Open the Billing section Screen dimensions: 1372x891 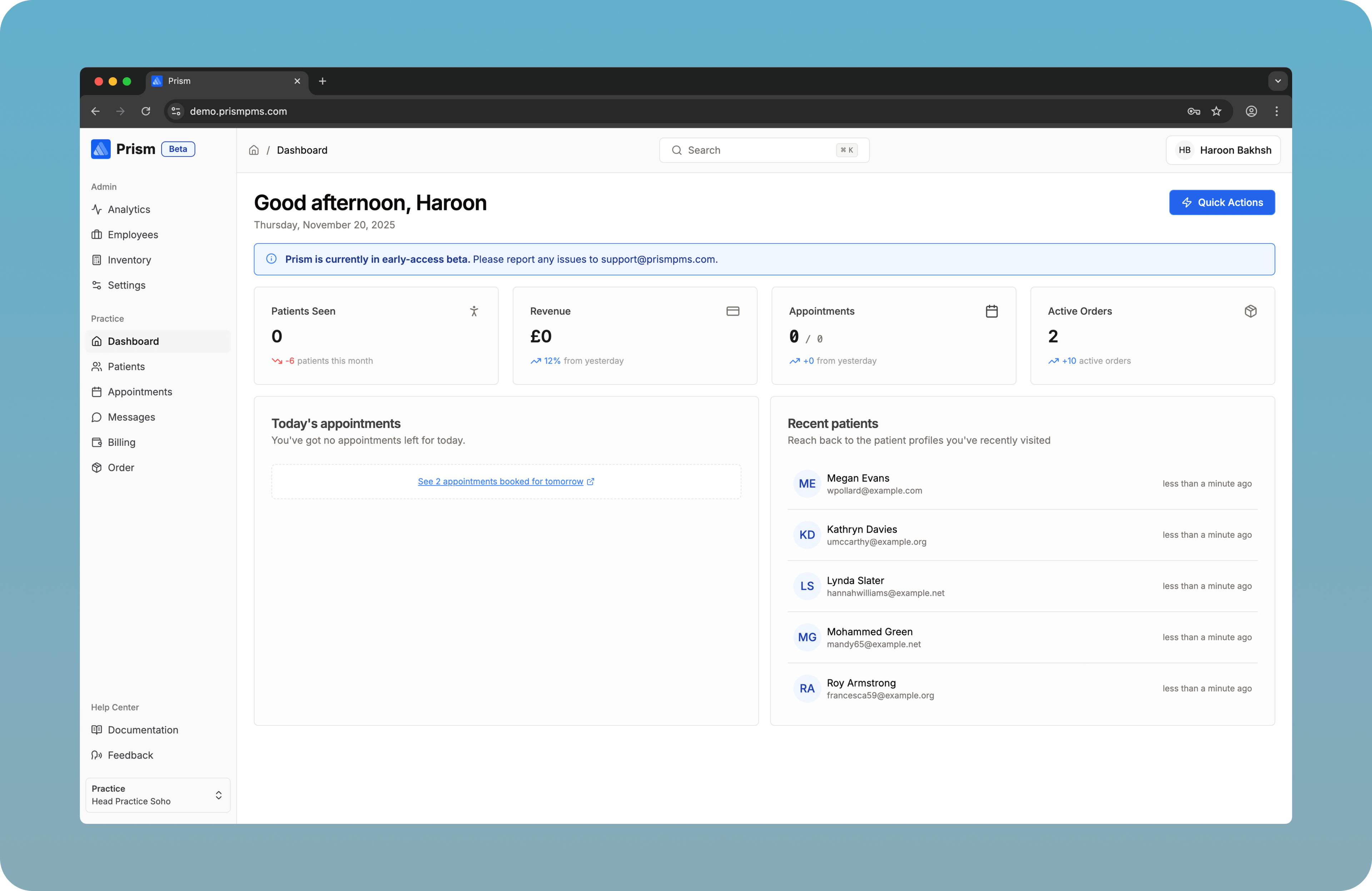pyautogui.click(x=121, y=442)
